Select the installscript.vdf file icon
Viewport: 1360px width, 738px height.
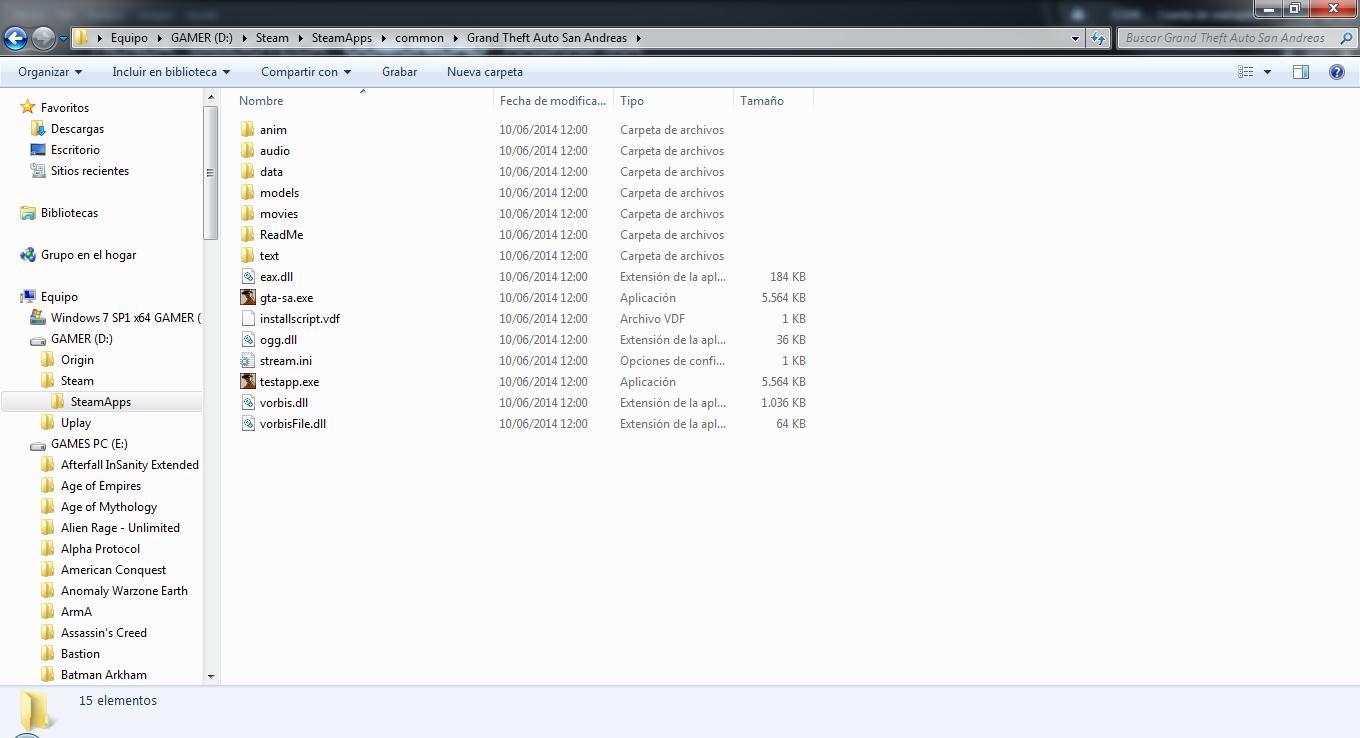click(x=248, y=319)
